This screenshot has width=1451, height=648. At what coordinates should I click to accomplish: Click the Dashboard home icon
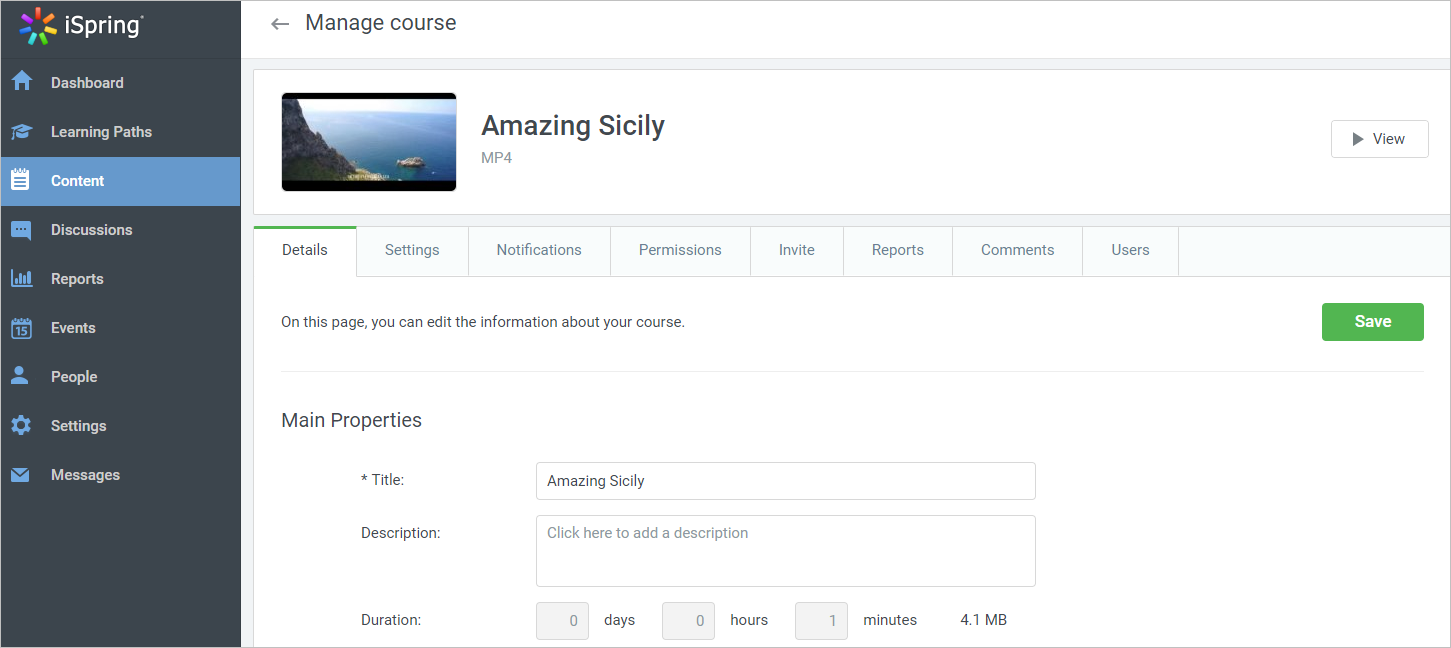(x=21, y=82)
